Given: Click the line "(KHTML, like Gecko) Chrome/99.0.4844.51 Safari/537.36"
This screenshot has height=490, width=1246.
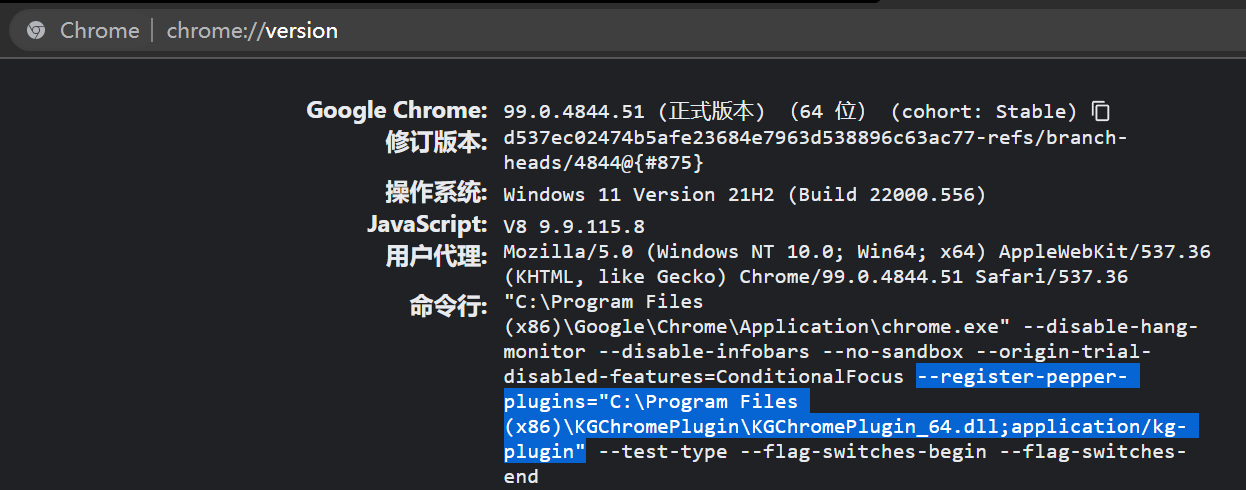Looking at the screenshot, I should [816, 276].
